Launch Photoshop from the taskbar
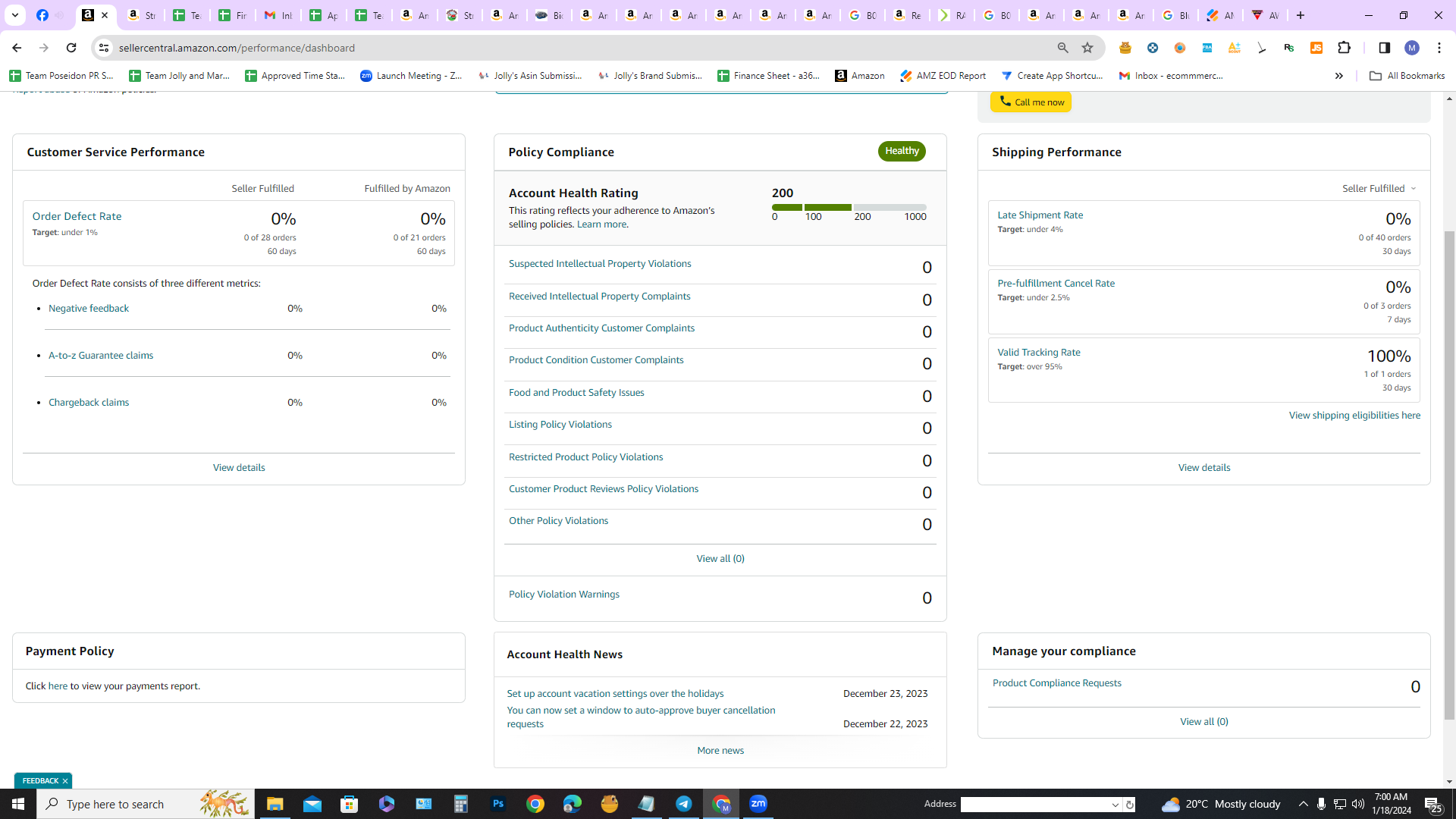The height and width of the screenshot is (819, 1456). point(498,804)
